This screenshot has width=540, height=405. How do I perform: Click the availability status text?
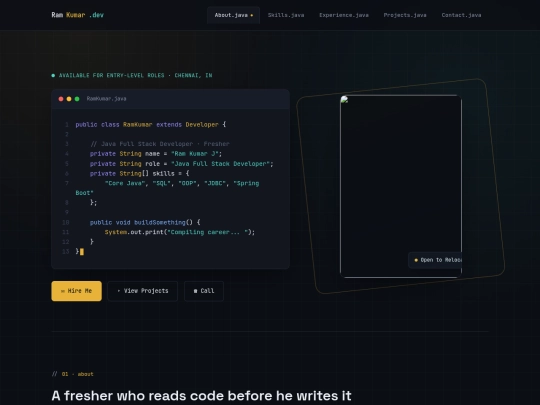(x=135, y=75)
